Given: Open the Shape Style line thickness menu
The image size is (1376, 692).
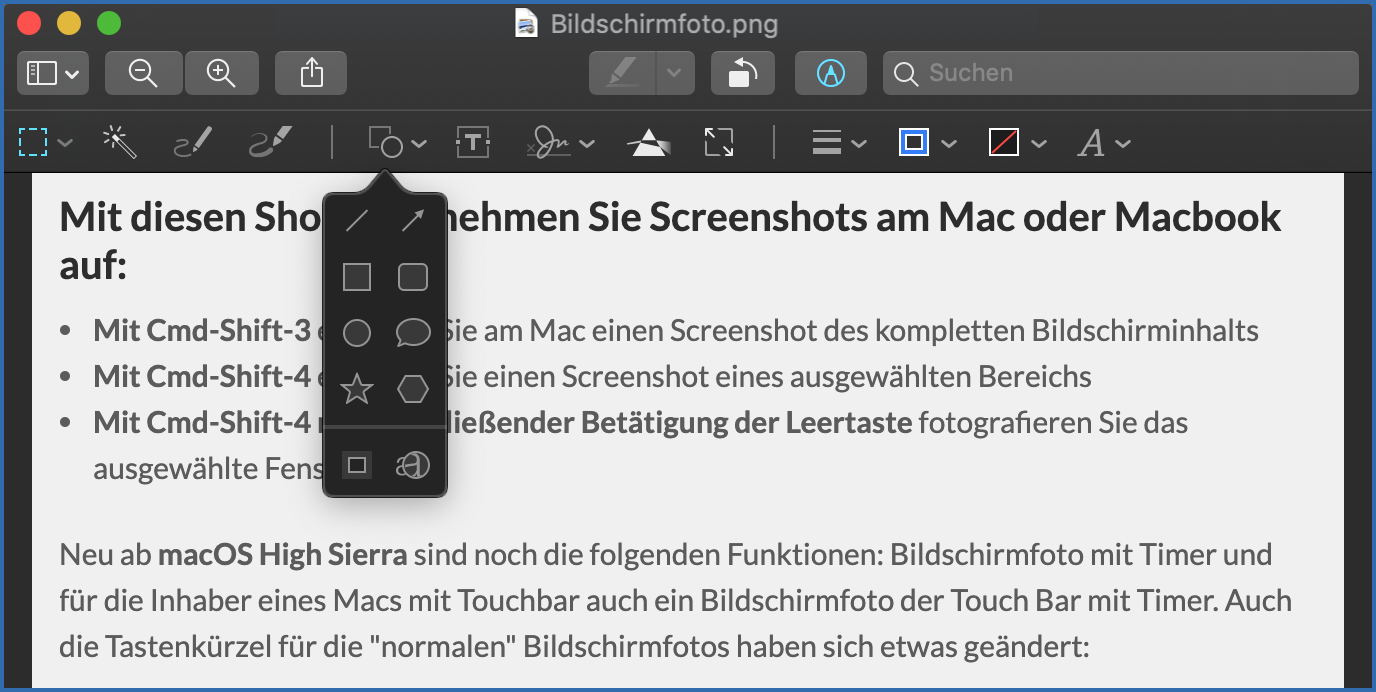Looking at the screenshot, I should click(838, 143).
